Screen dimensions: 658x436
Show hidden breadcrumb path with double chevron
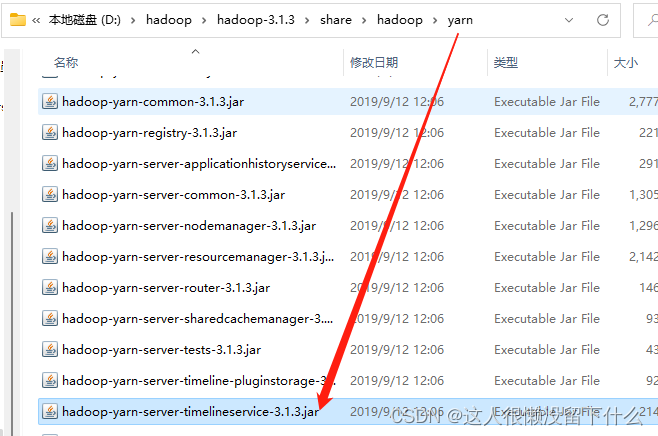[36, 20]
